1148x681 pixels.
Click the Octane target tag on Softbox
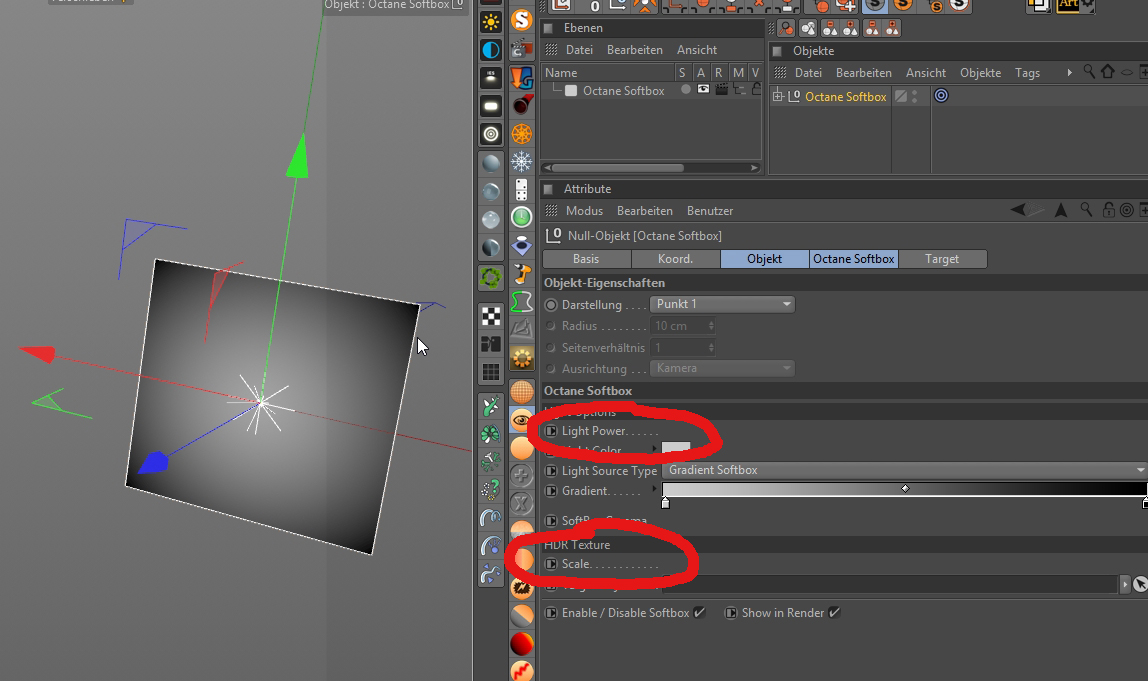pos(941,96)
